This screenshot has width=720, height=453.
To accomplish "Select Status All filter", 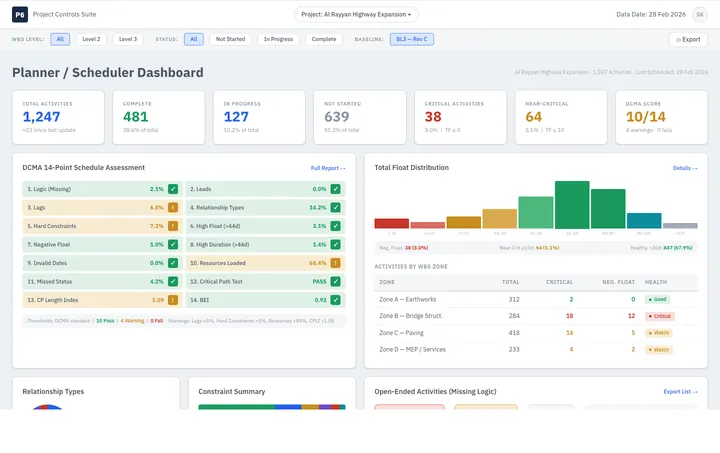I will tap(194, 39).
